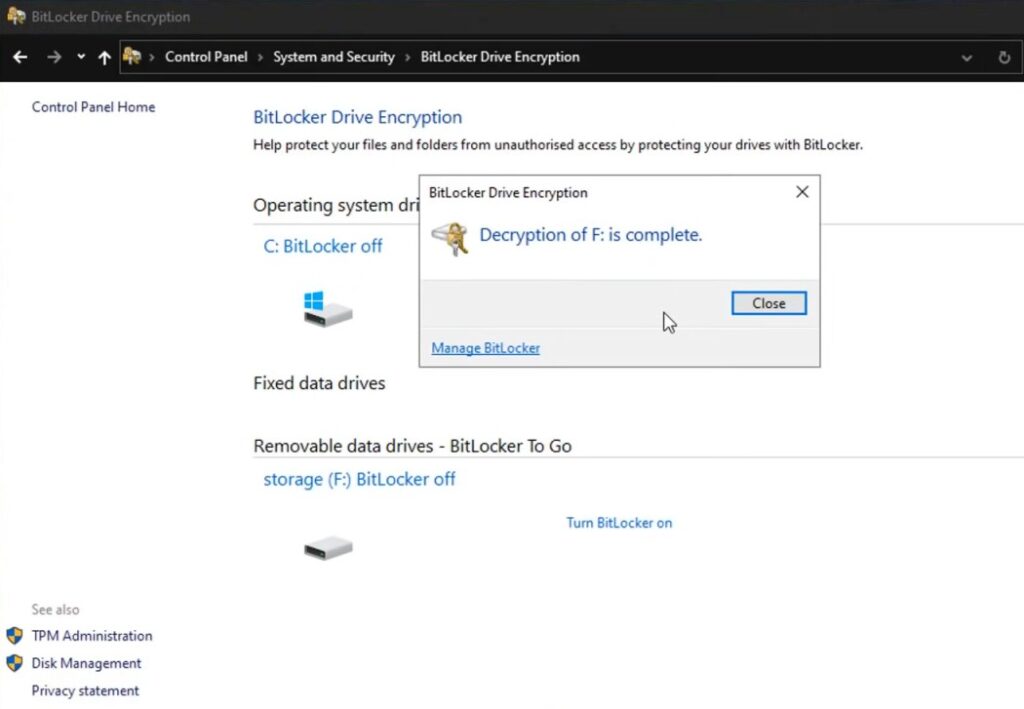Viewport: 1024px width, 709px height.
Task: Click the C: BitLocker off drive heading
Action: [x=323, y=246]
